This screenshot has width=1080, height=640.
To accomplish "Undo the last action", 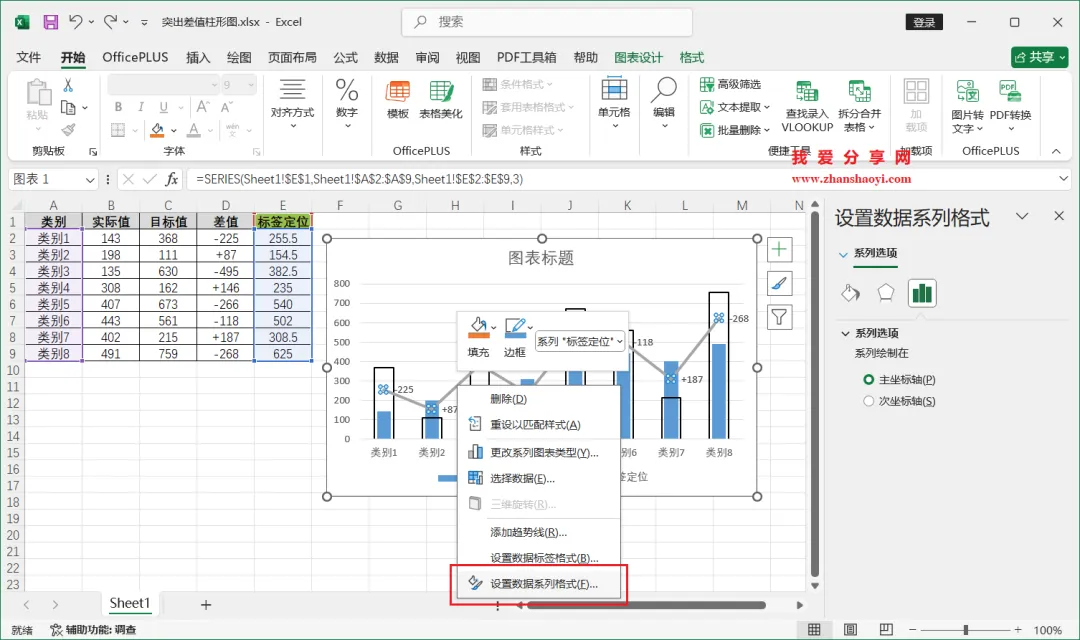I will pos(75,22).
